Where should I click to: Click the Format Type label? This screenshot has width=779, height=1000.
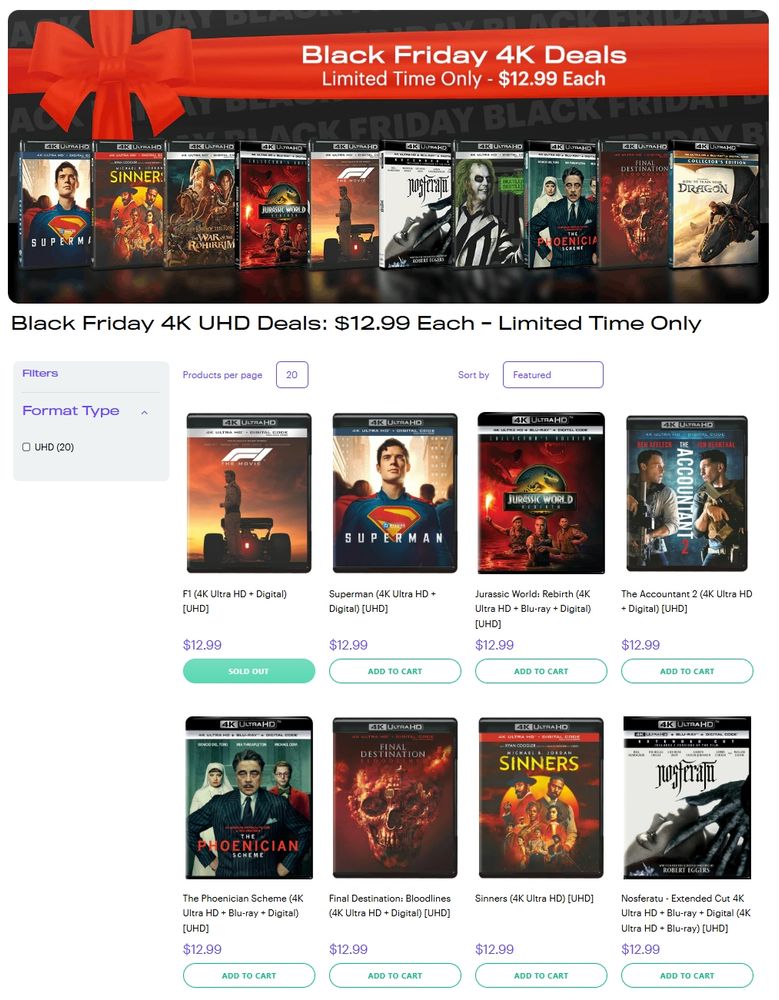click(71, 411)
